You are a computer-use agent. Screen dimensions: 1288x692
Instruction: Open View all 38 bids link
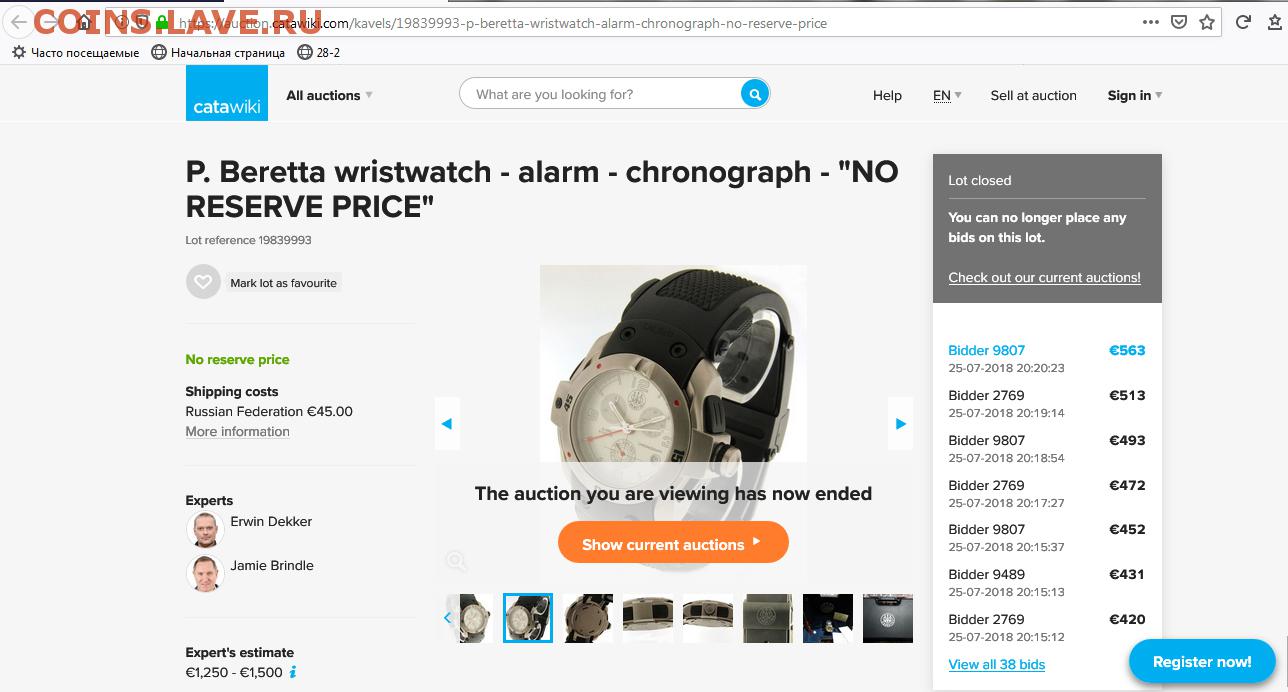(996, 664)
